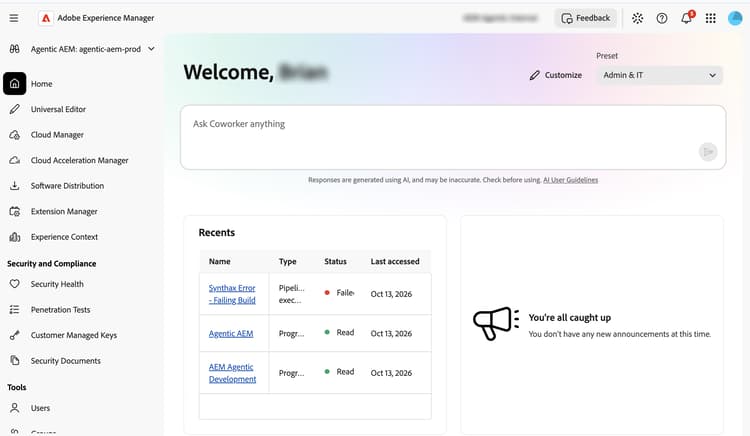Image resolution: width=750 pixels, height=436 pixels.
Task: Click the Extension Manager icon
Action: pyautogui.click(x=15, y=211)
